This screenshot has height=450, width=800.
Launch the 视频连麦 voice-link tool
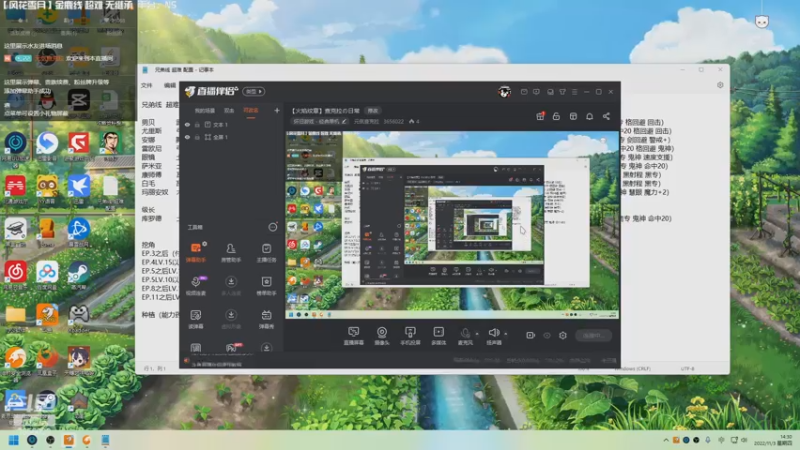[x=196, y=286]
